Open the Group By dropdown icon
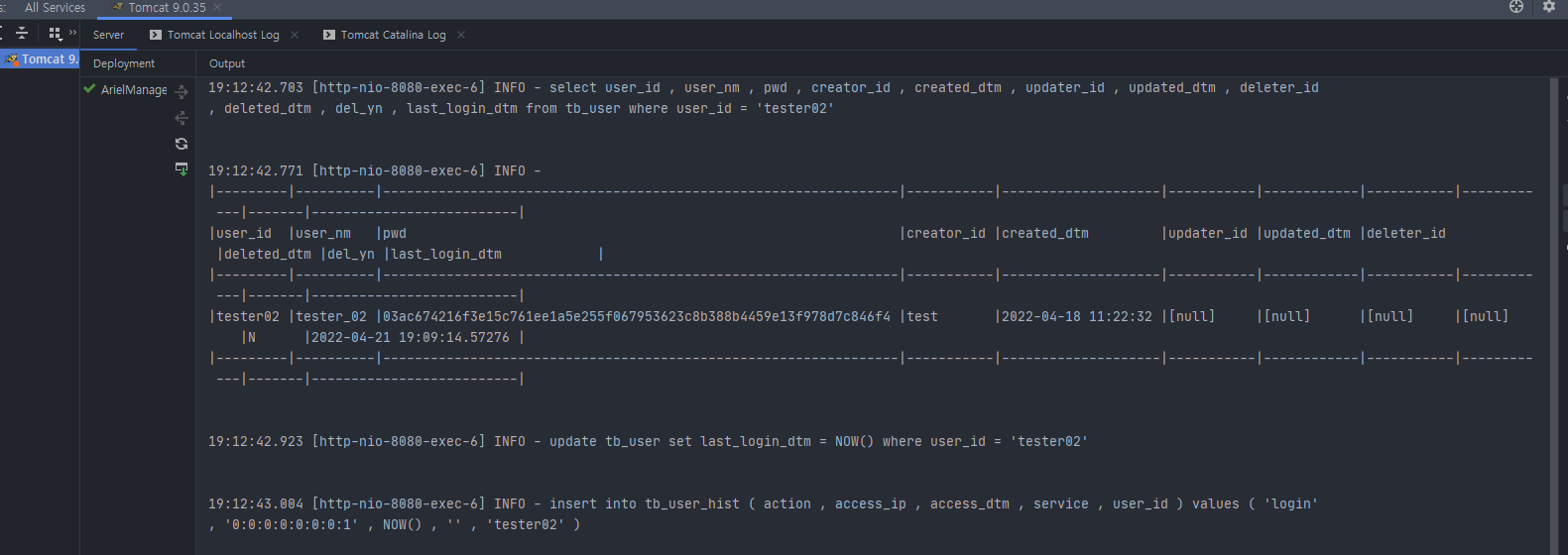Screen dimensions: 1568x555 (x=55, y=33)
